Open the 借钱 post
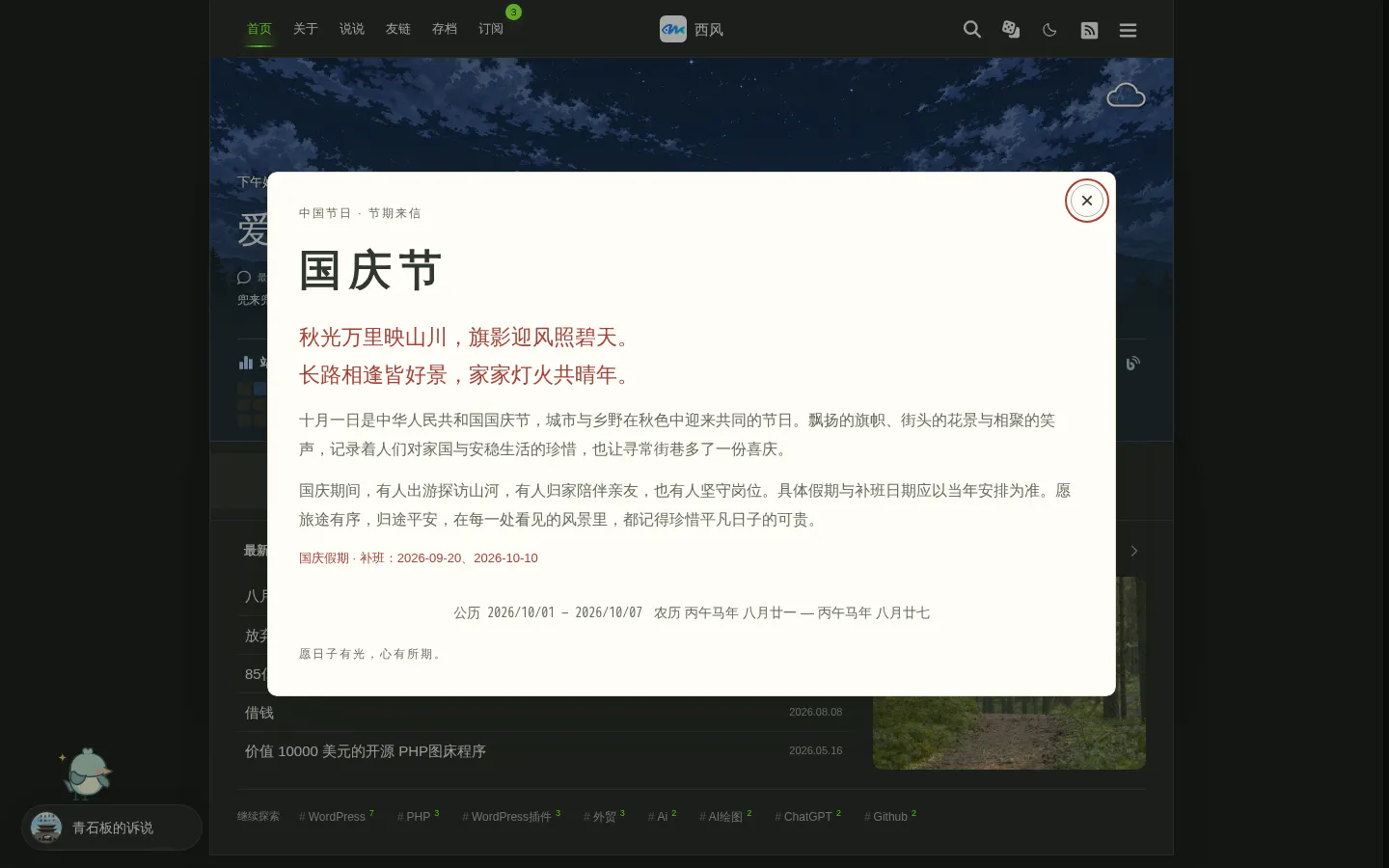 (x=259, y=713)
